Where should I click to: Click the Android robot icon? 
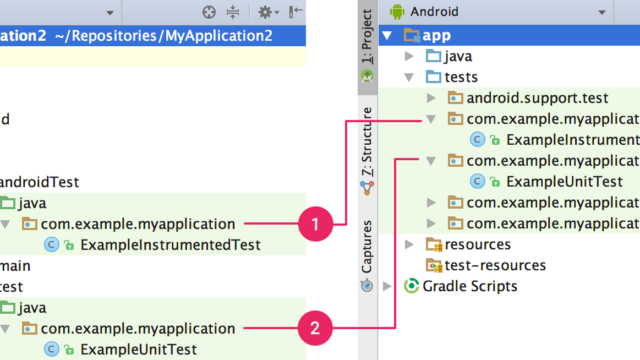coord(397,12)
